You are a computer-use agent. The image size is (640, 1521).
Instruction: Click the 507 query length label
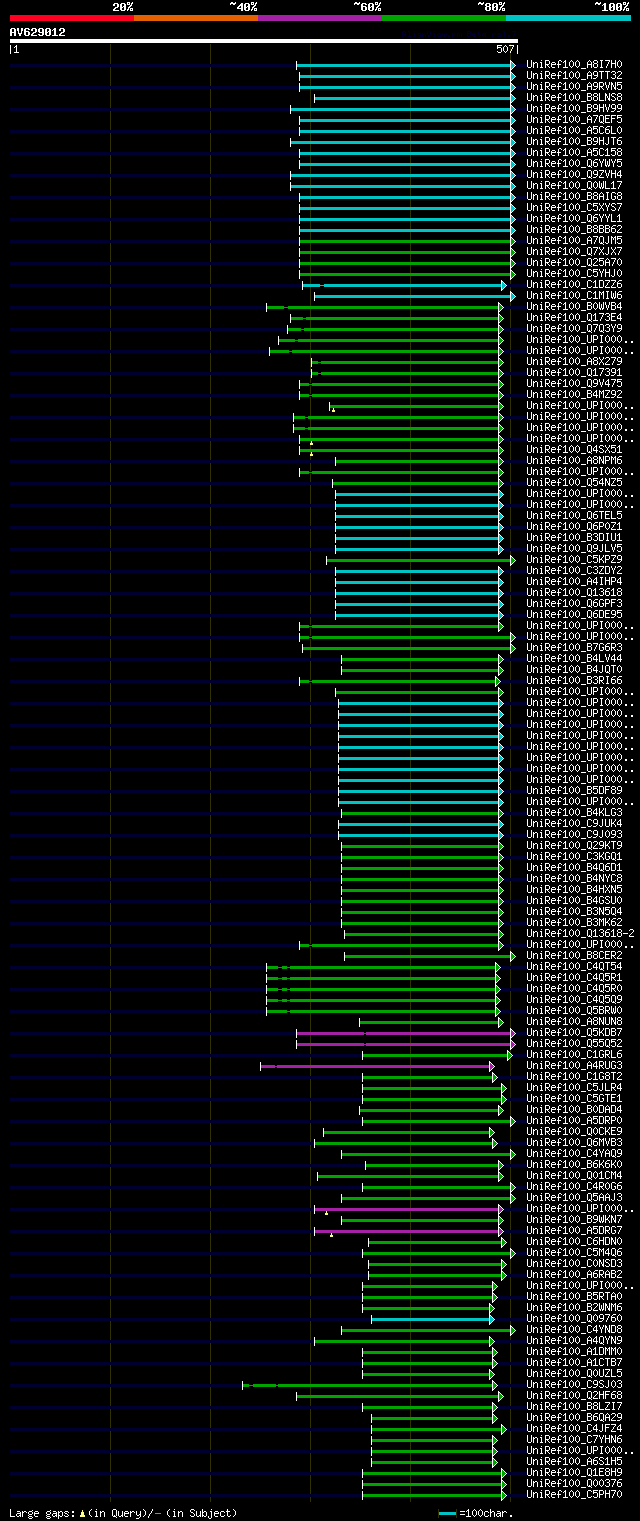pos(505,49)
